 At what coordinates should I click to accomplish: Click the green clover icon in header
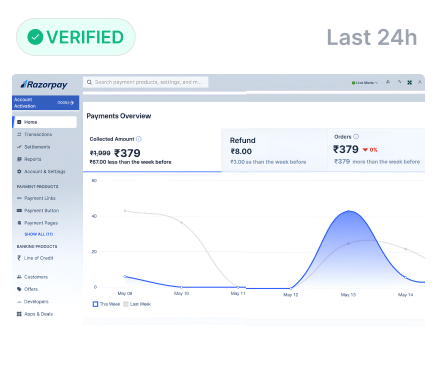click(410, 82)
